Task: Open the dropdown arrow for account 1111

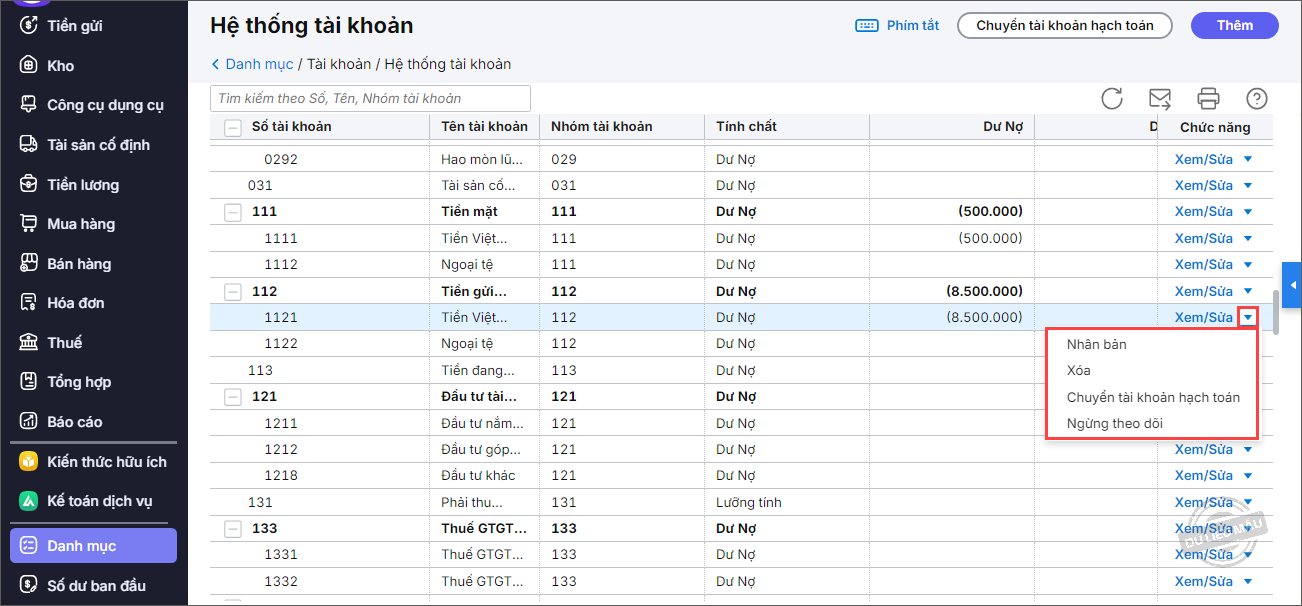Action: click(x=1247, y=239)
